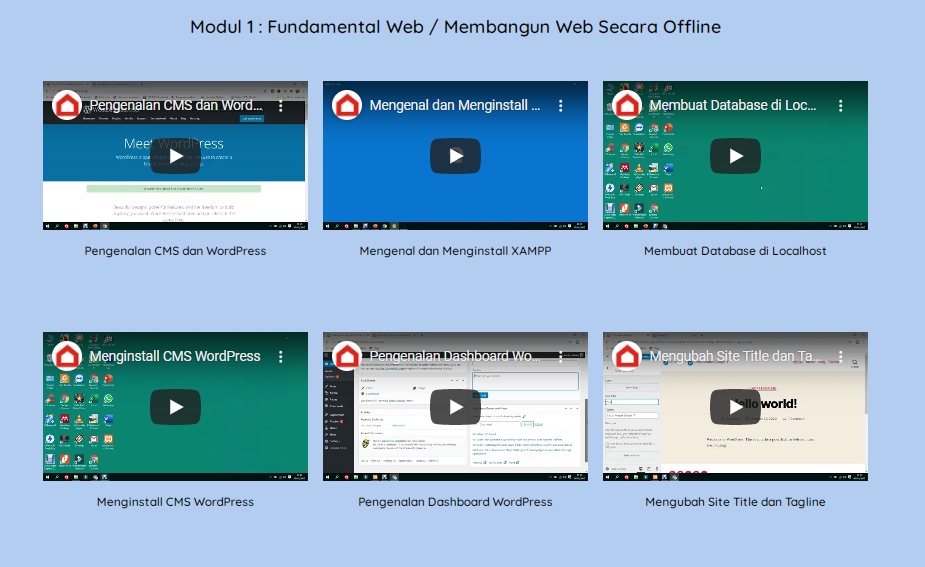The height and width of the screenshot is (567, 925).
Task: Open the 'Membuat Database di Loc...' video title link
Action: coord(733,106)
